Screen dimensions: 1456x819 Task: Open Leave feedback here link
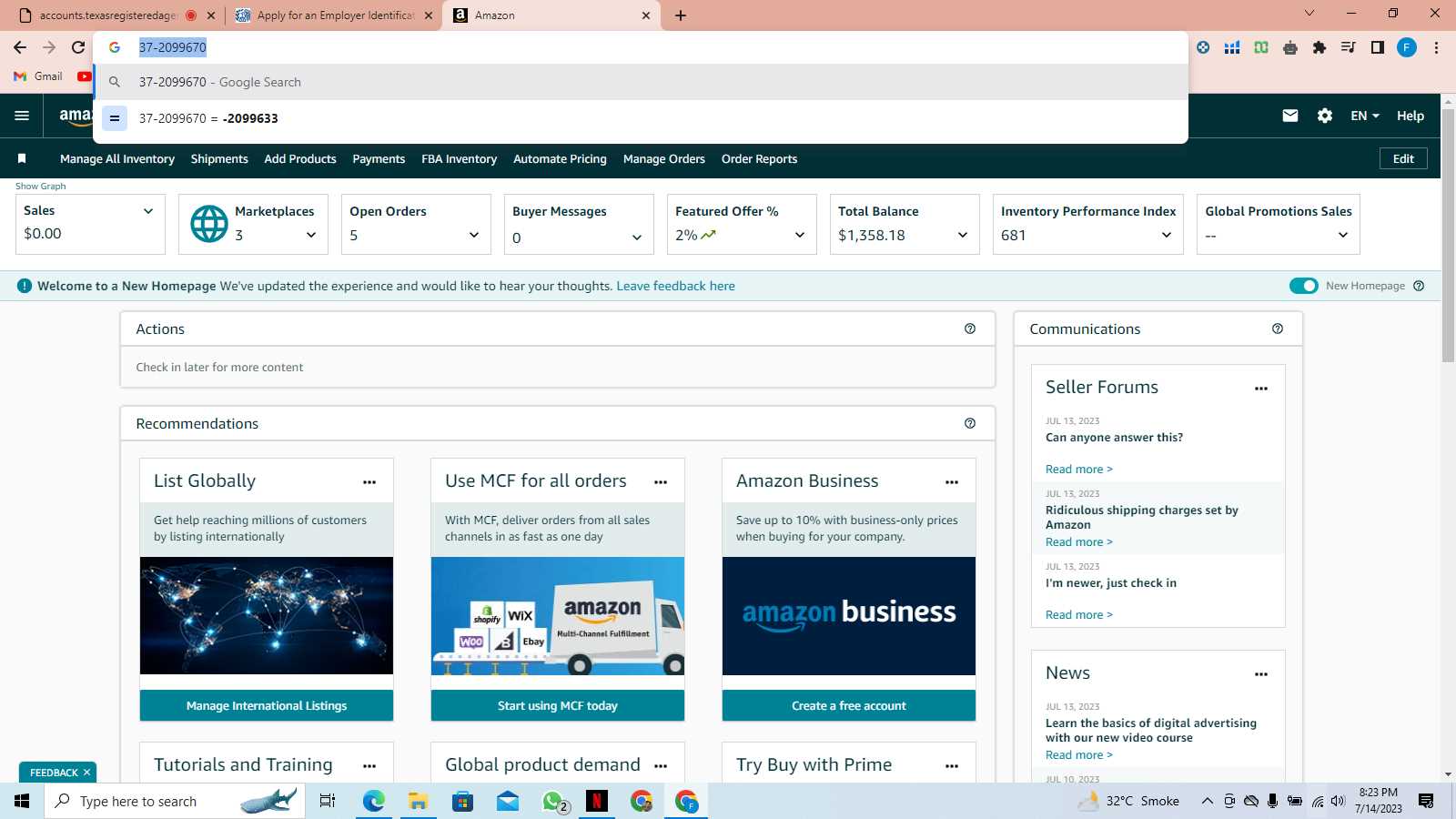click(x=675, y=286)
